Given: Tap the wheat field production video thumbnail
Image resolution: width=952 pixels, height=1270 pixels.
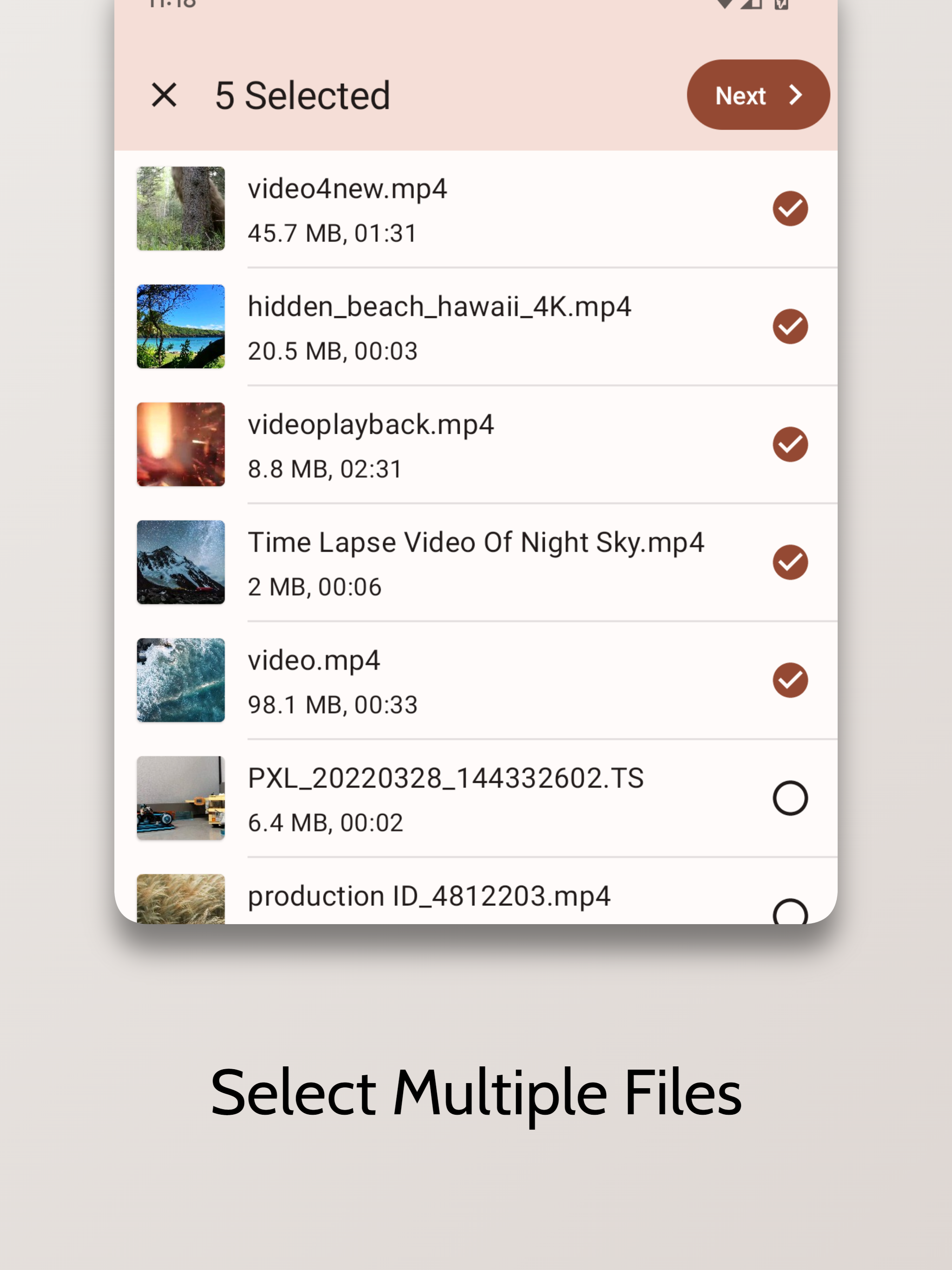Looking at the screenshot, I should pos(181,900).
